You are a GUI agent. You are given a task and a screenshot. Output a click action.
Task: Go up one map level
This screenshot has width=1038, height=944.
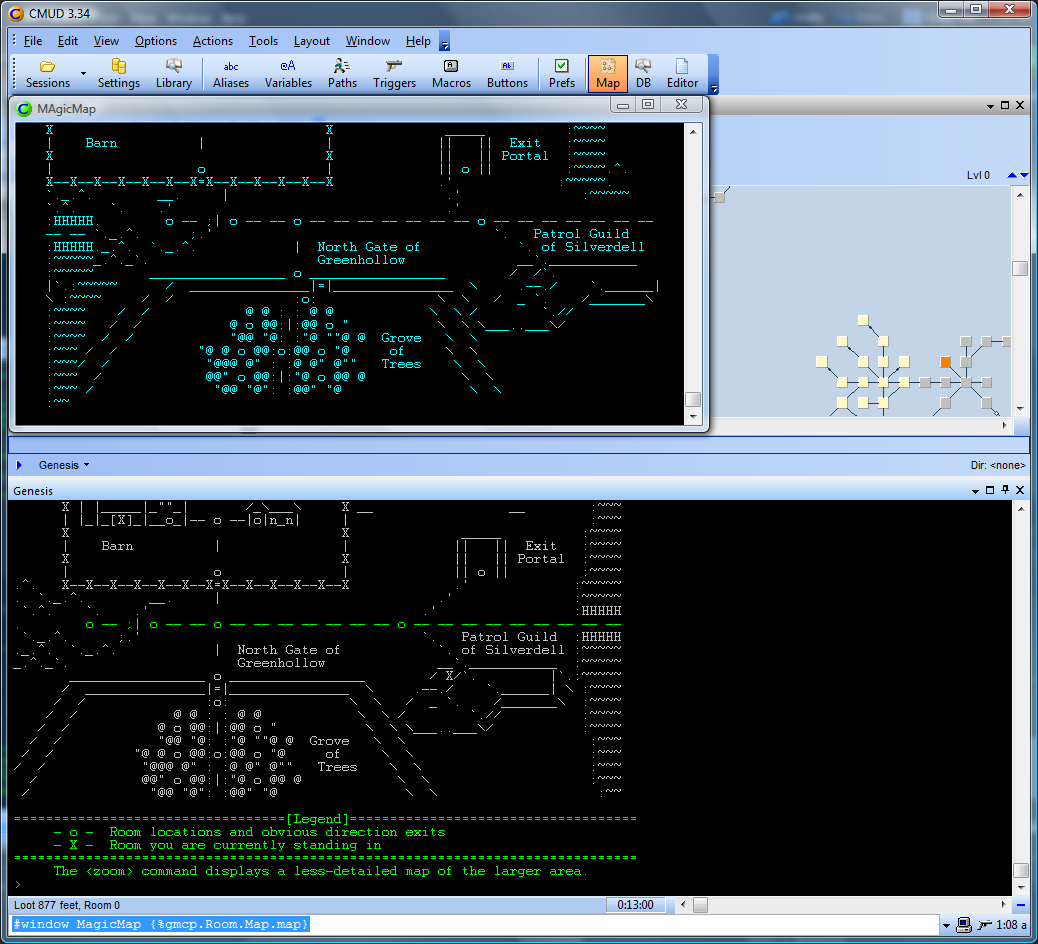pos(1012,175)
